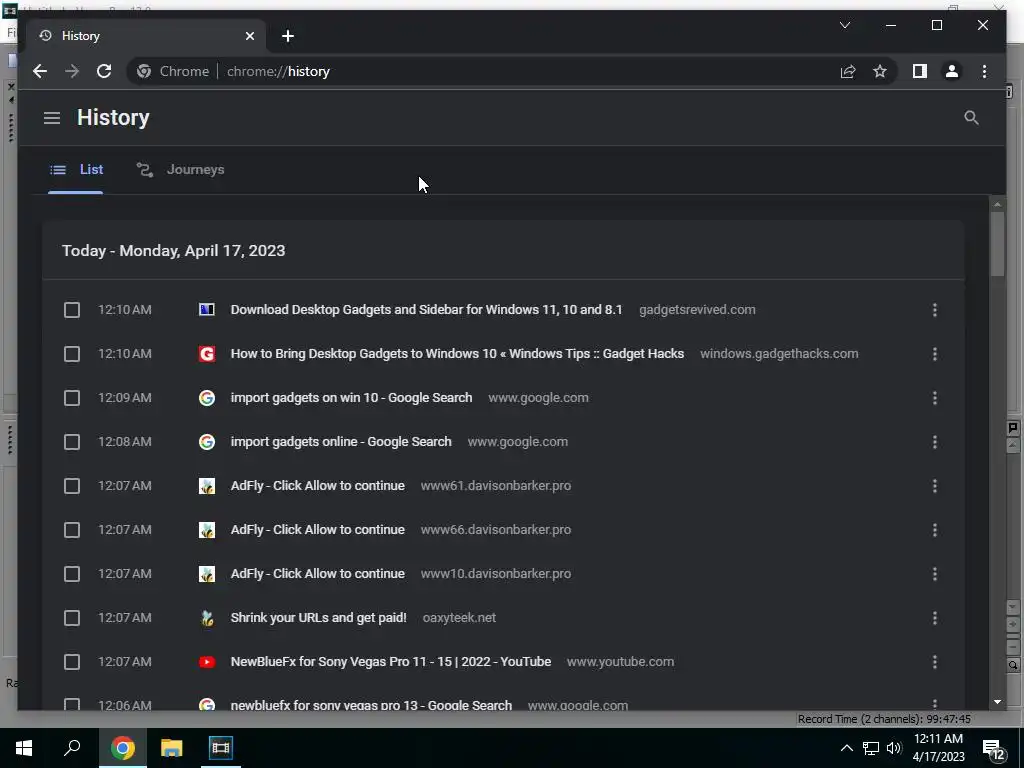
Task: Open the tab search chevron
Action: (844, 25)
